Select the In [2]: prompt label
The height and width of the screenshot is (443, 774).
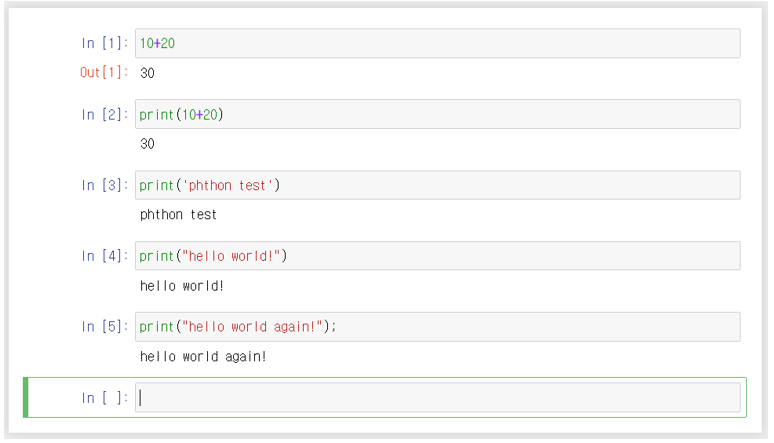(x=105, y=115)
